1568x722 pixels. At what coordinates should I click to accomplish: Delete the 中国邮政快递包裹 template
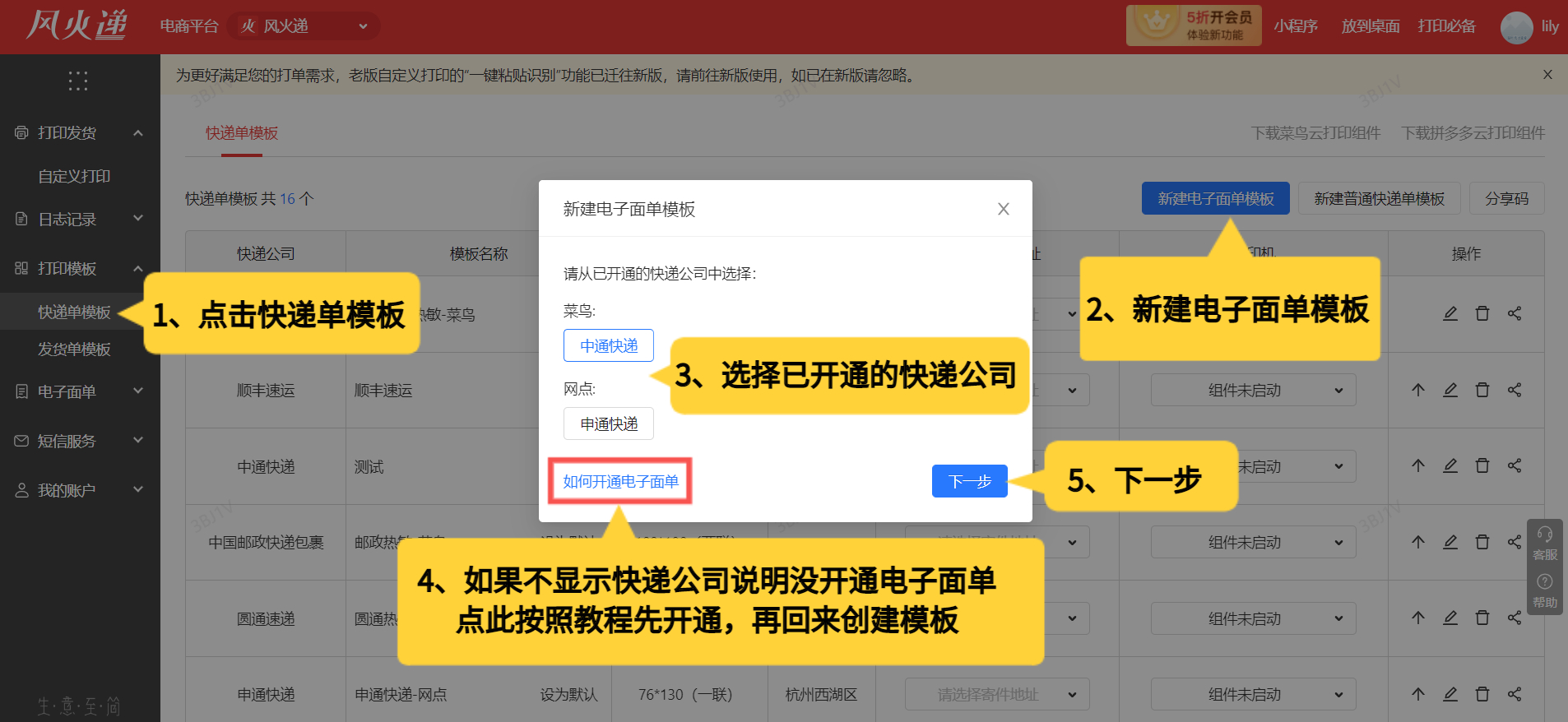click(1482, 542)
